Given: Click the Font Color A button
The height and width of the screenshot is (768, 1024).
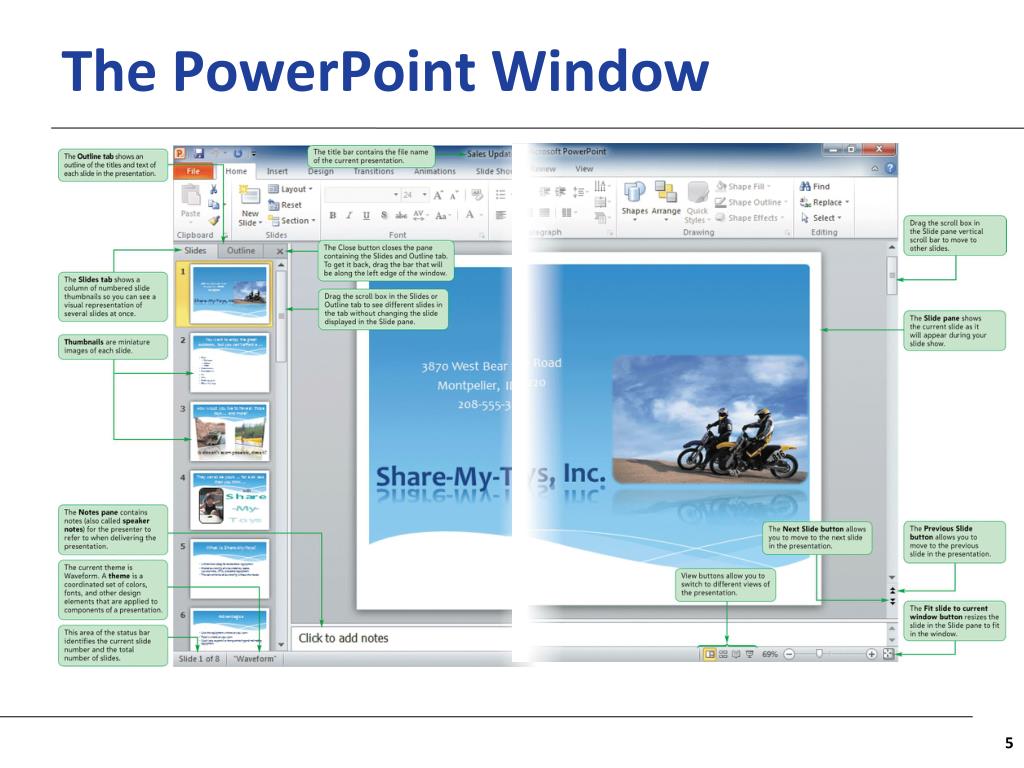Looking at the screenshot, I should (472, 215).
